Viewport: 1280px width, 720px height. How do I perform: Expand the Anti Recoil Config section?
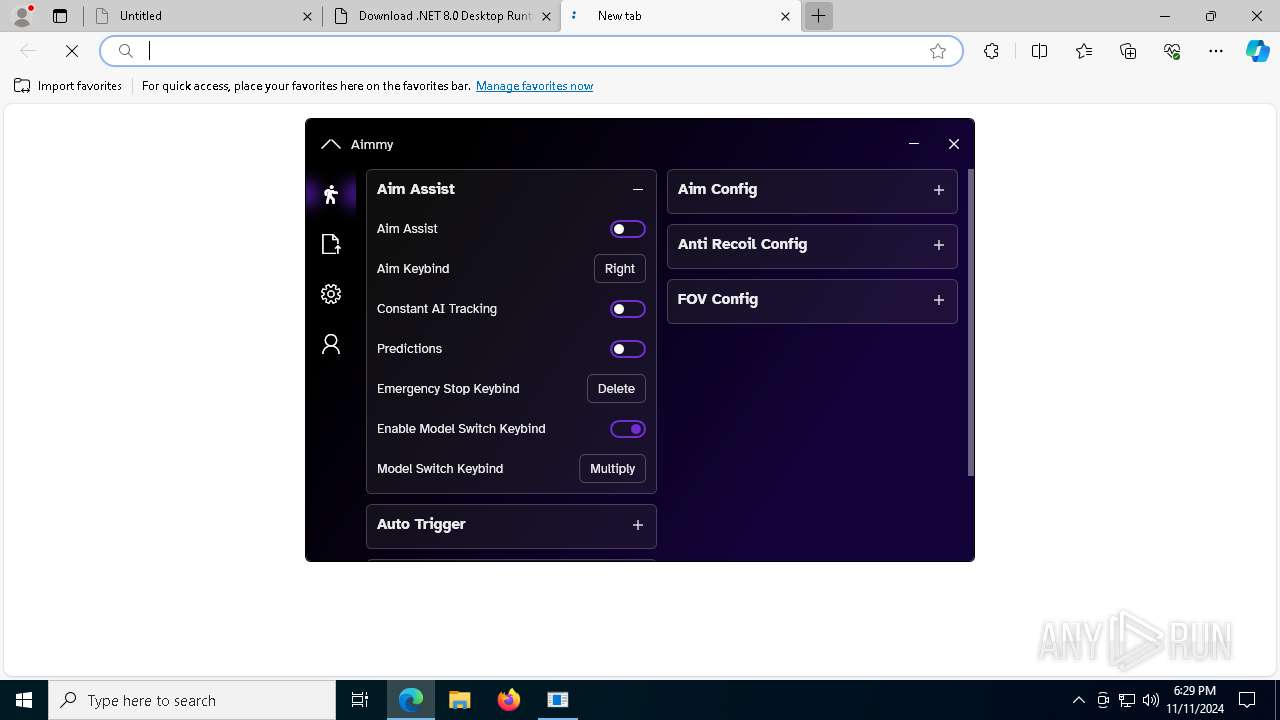pyautogui.click(x=939, y=245)
